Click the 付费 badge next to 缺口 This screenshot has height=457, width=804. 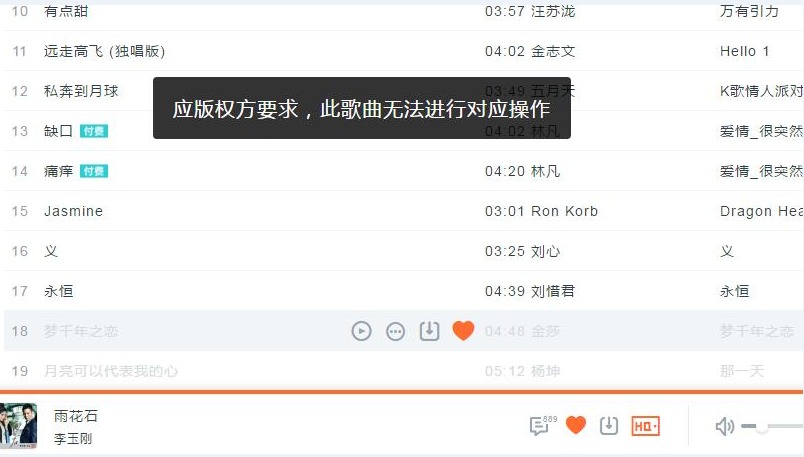tap(94, 131)
